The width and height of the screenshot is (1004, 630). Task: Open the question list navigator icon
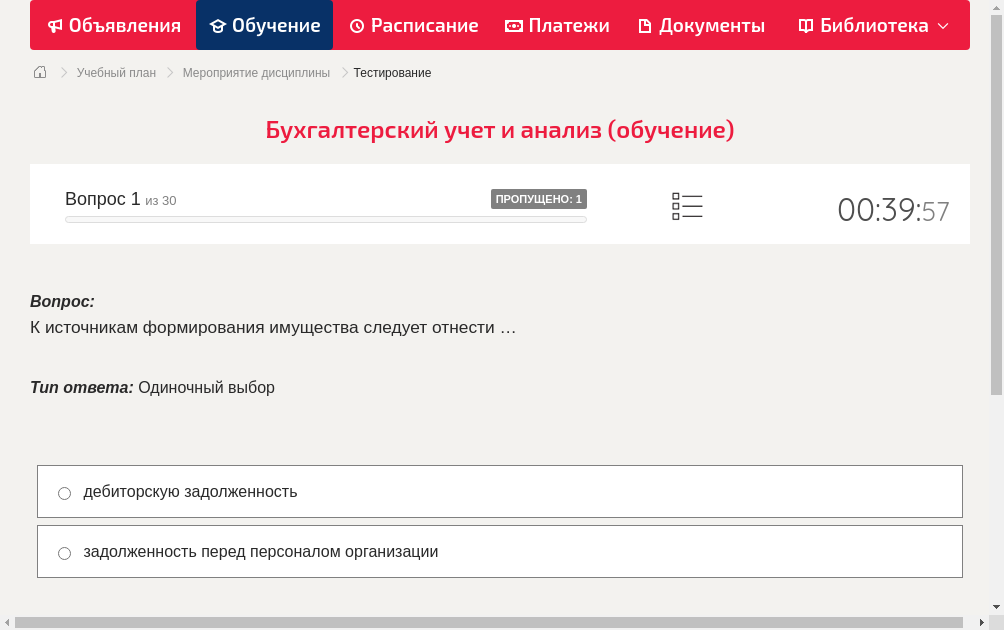pyautogui.click(x=687, y=206)
